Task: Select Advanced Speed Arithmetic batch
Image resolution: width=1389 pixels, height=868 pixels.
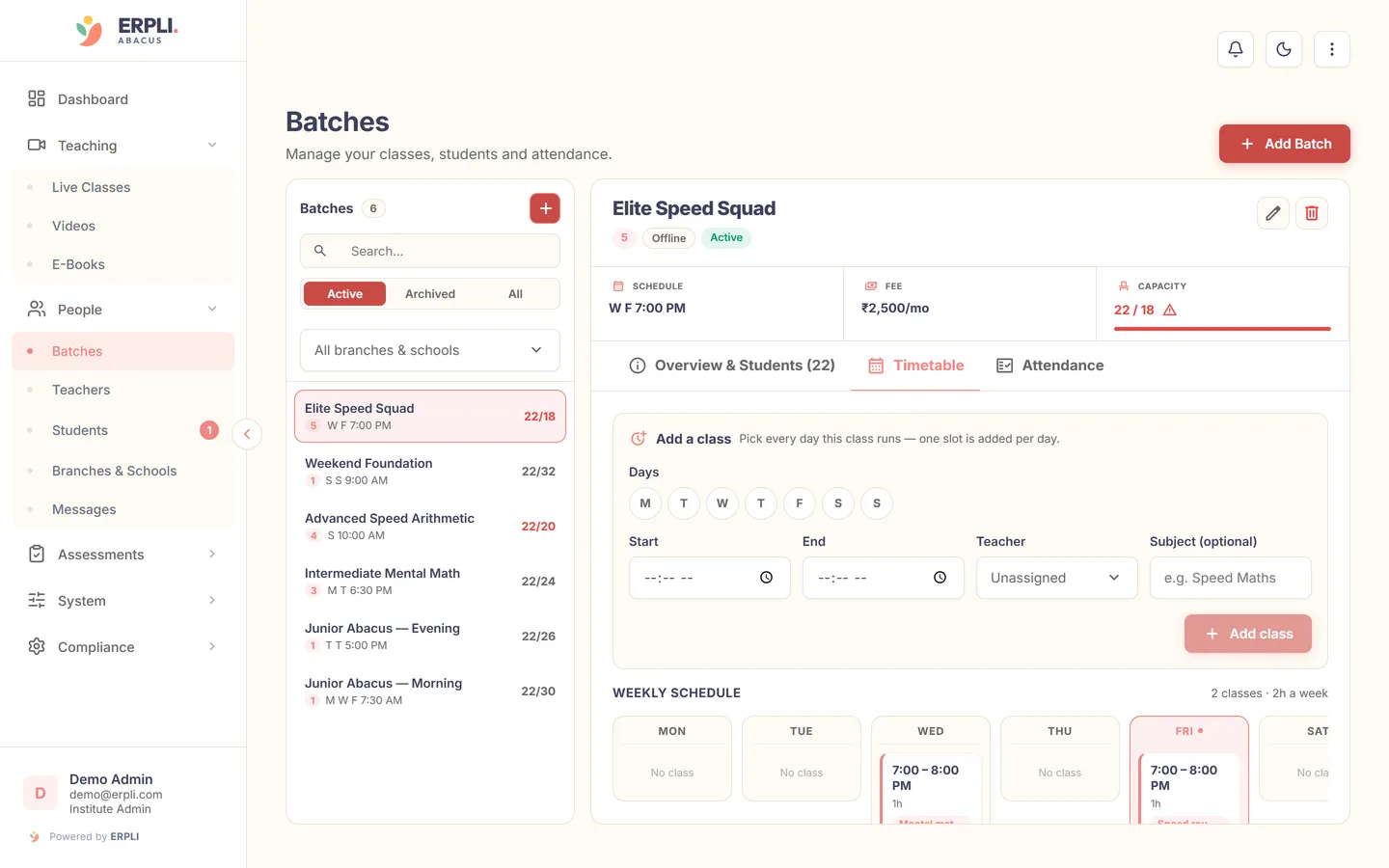Action: (430, 527)
